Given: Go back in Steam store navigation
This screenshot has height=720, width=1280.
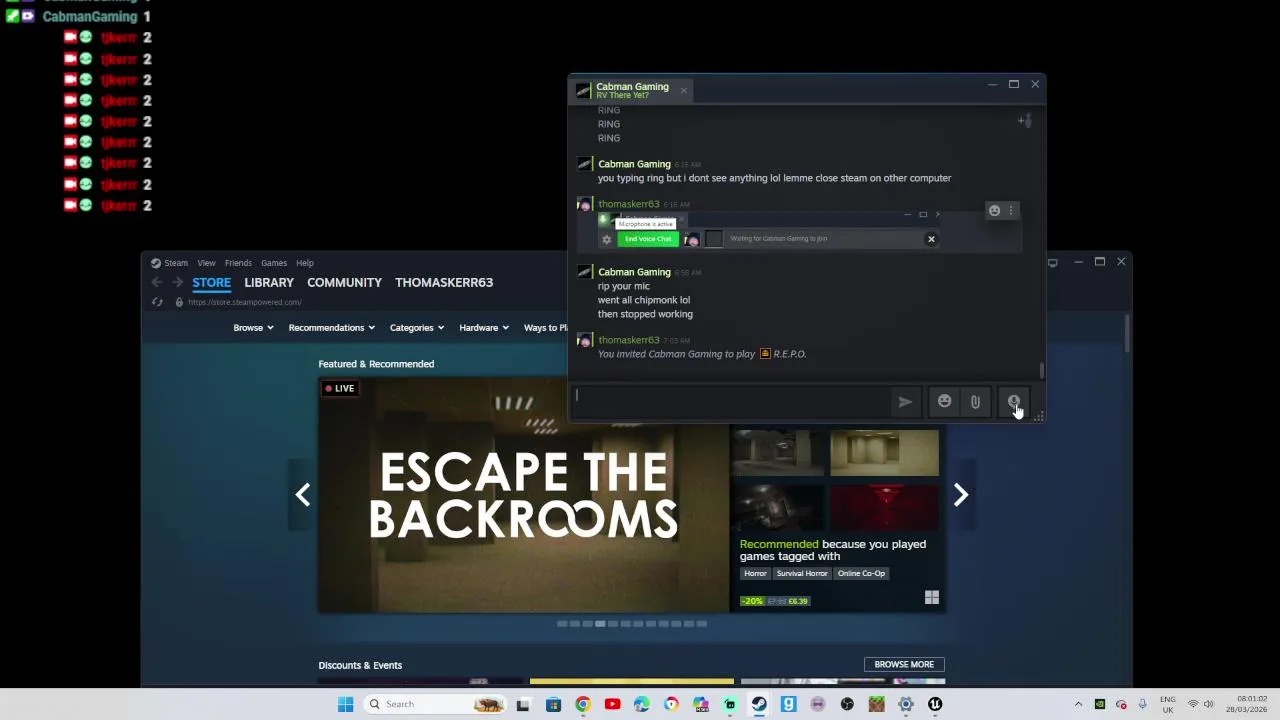Looking at the screenshot, I should pos(157,283).
